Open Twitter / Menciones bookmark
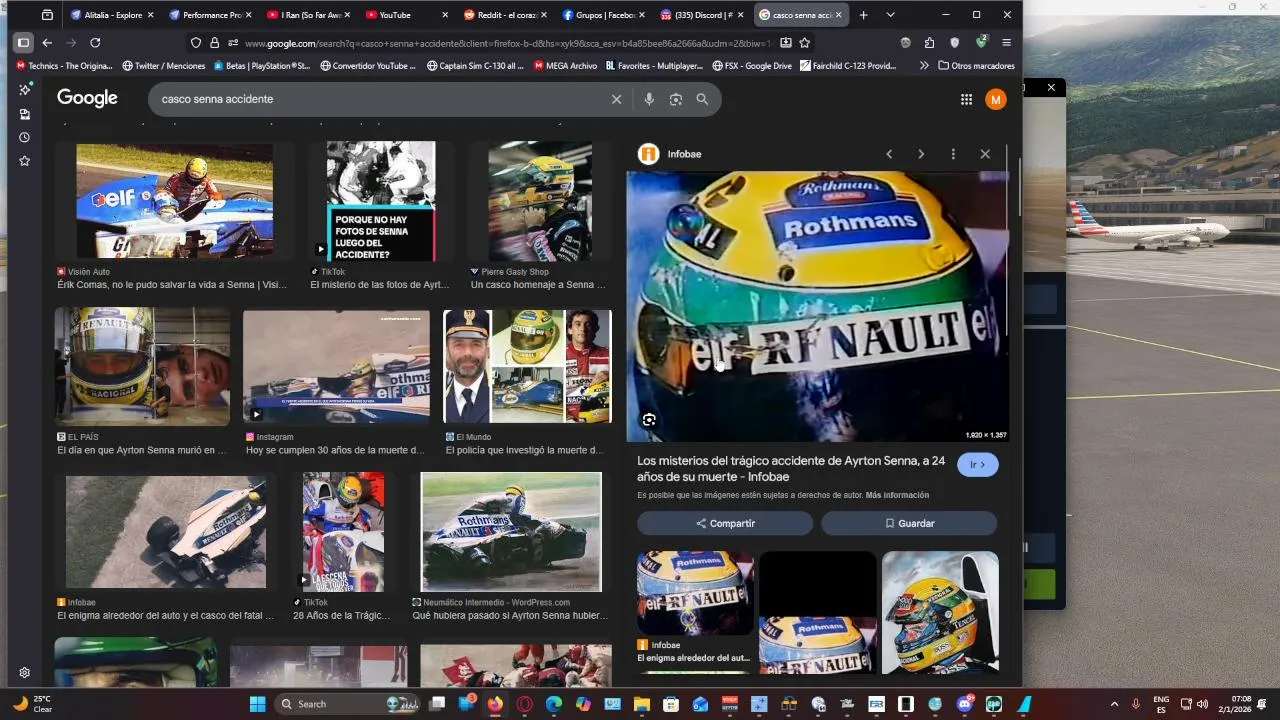Image resolution: width=1280 pixels, height=720 pixels. pos(163,66)
